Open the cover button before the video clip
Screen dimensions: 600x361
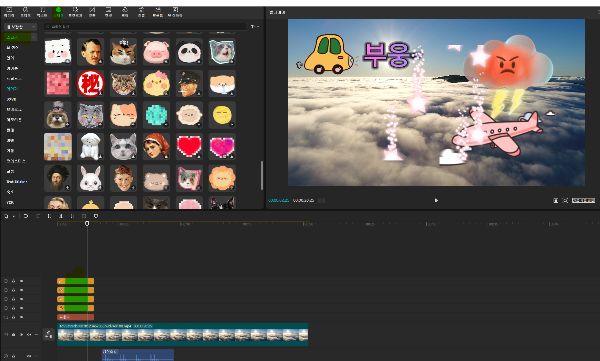tap(48, 334)
